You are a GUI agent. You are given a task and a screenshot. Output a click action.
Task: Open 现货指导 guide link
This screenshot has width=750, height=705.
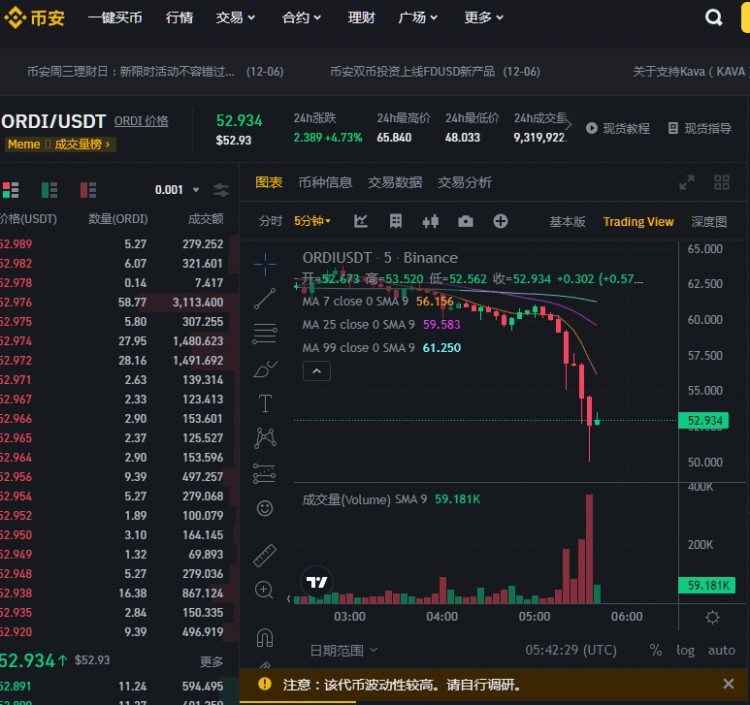click(x=699, y=128)
